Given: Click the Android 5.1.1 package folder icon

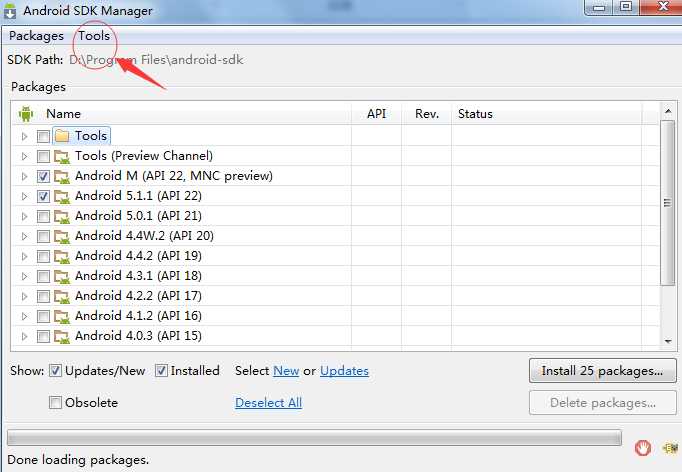Looking at the screenshot, I should [x=62, y=197].
